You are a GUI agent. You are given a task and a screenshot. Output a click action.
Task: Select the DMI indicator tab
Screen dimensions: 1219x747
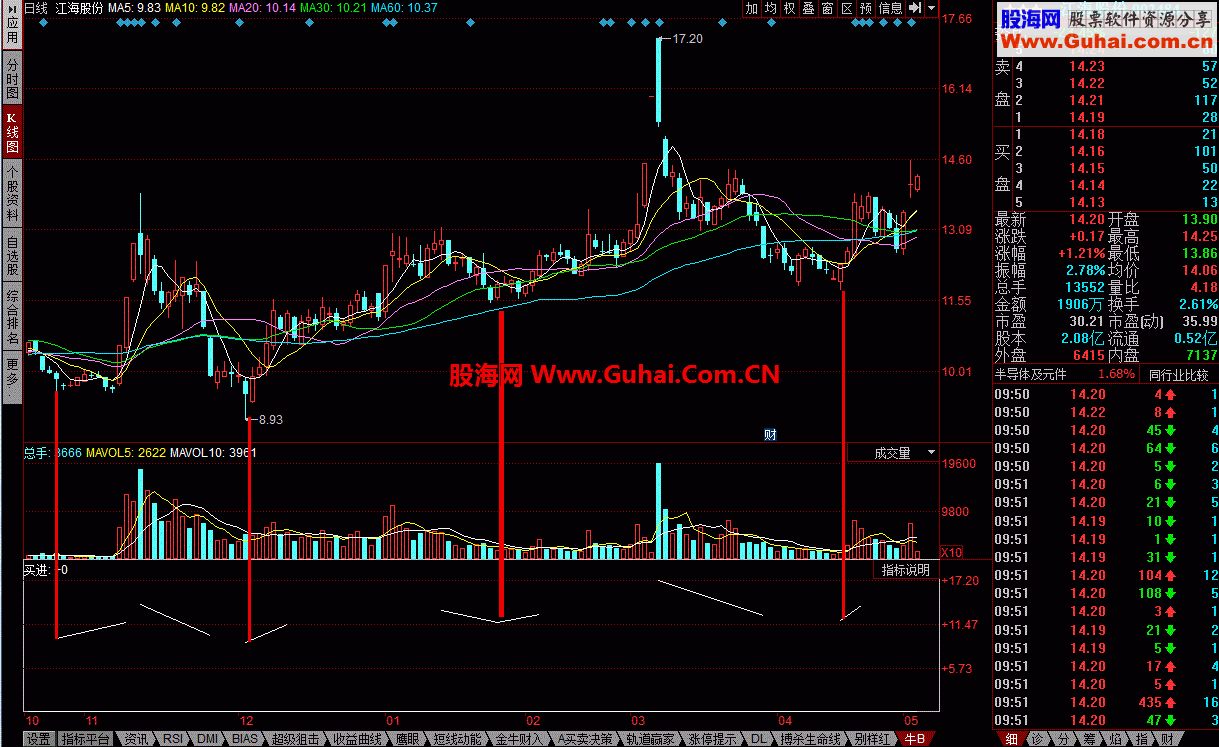pyautogui.click(x=208, y=739)
